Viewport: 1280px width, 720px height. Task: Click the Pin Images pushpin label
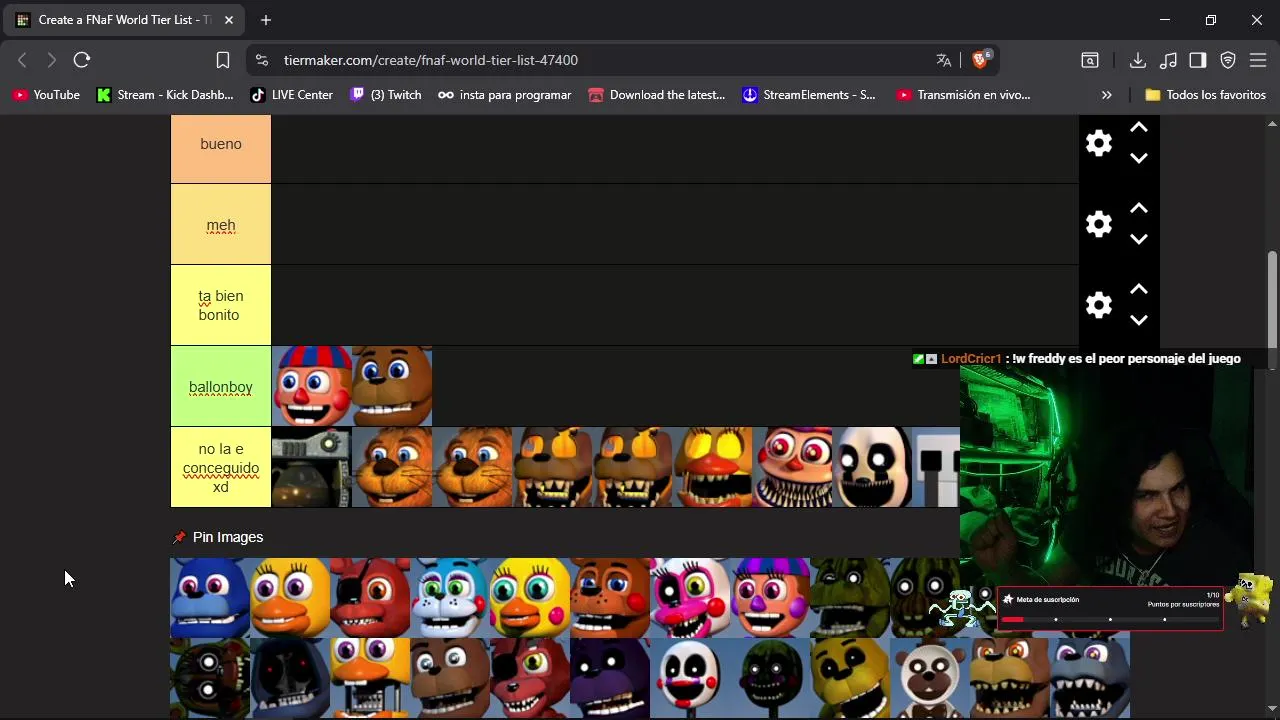[x=218, y=537]
